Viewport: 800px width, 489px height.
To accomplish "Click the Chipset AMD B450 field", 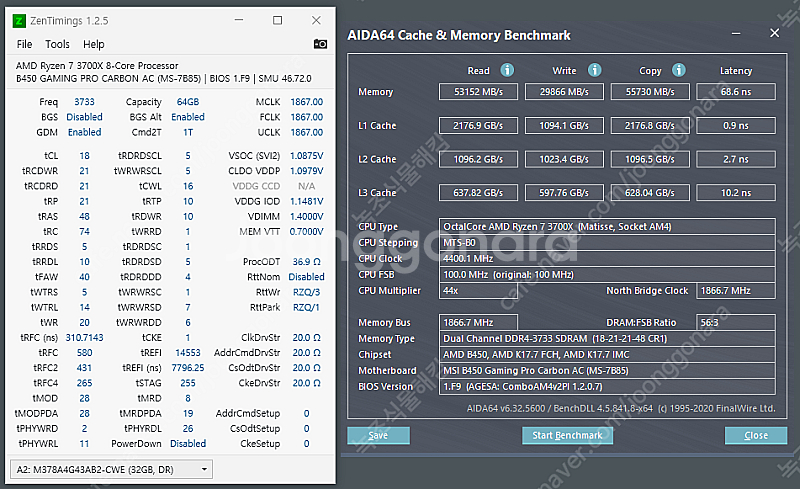I will tap(607, 354).
